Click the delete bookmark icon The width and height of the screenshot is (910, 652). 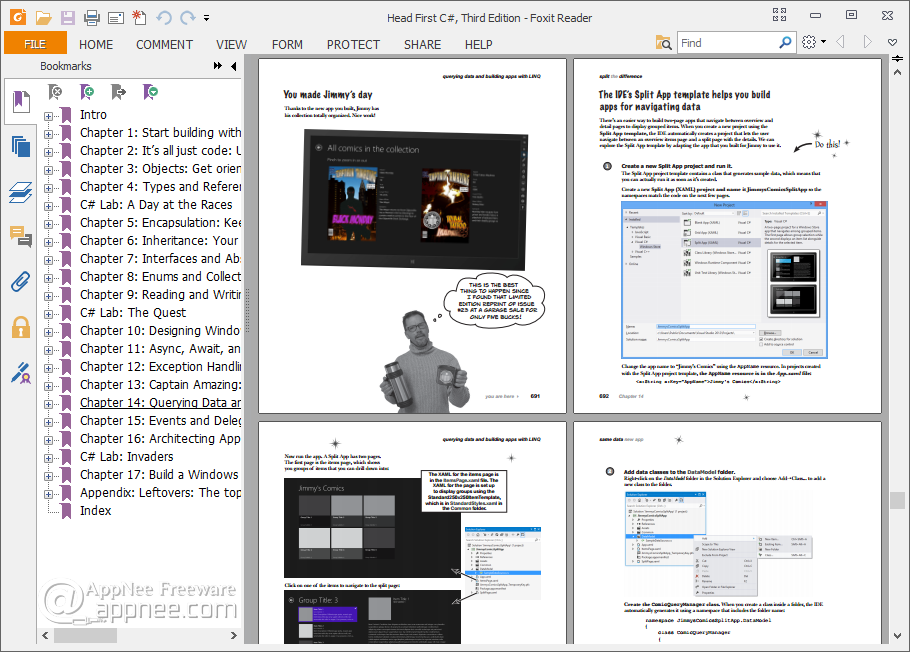click(x=55, y=92)
